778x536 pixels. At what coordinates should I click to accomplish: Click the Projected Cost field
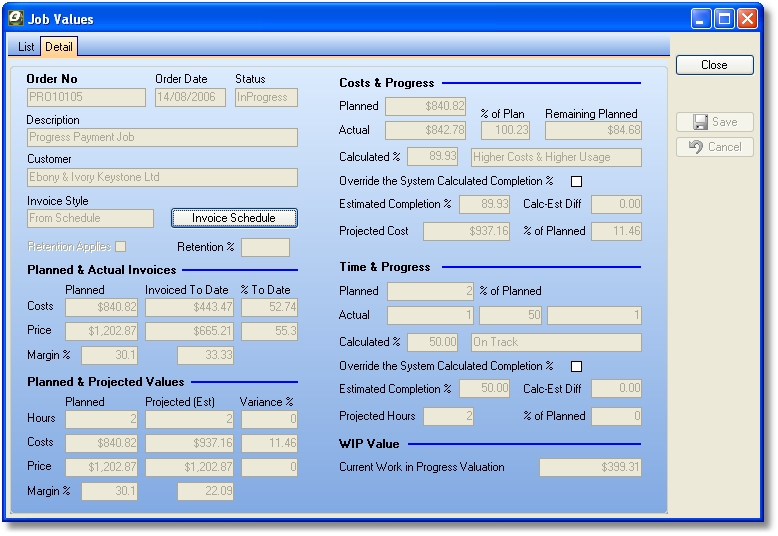point(467,232)
